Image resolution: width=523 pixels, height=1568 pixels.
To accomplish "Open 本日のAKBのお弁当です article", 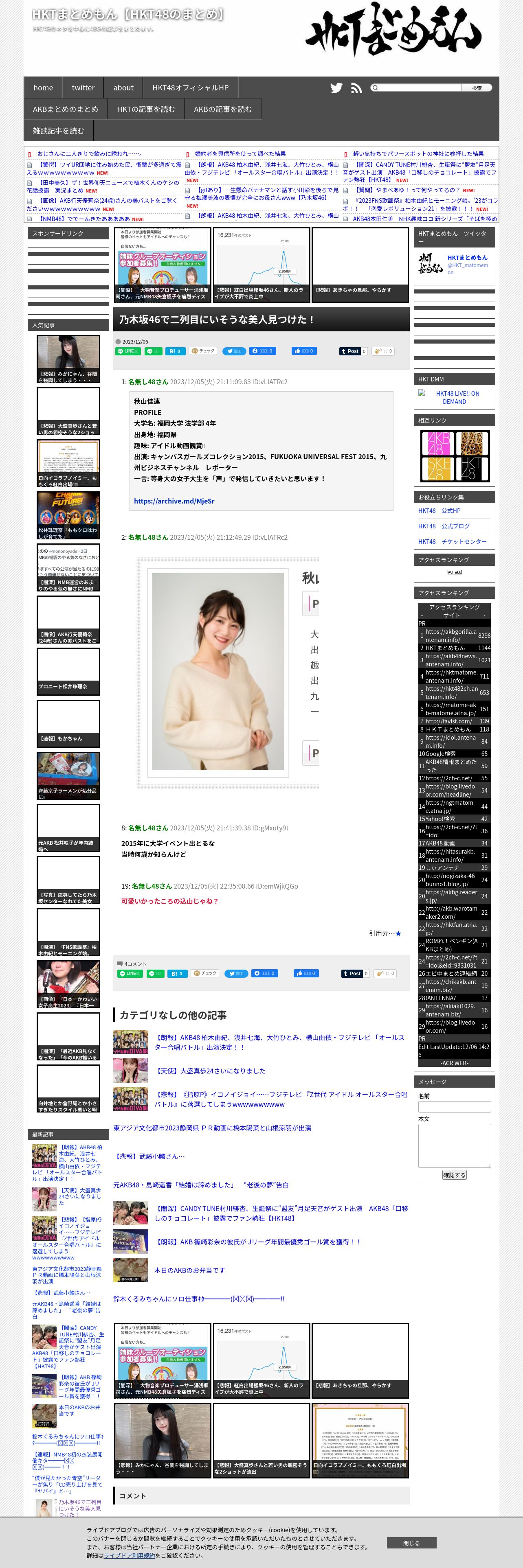I will pos(189,1270).
